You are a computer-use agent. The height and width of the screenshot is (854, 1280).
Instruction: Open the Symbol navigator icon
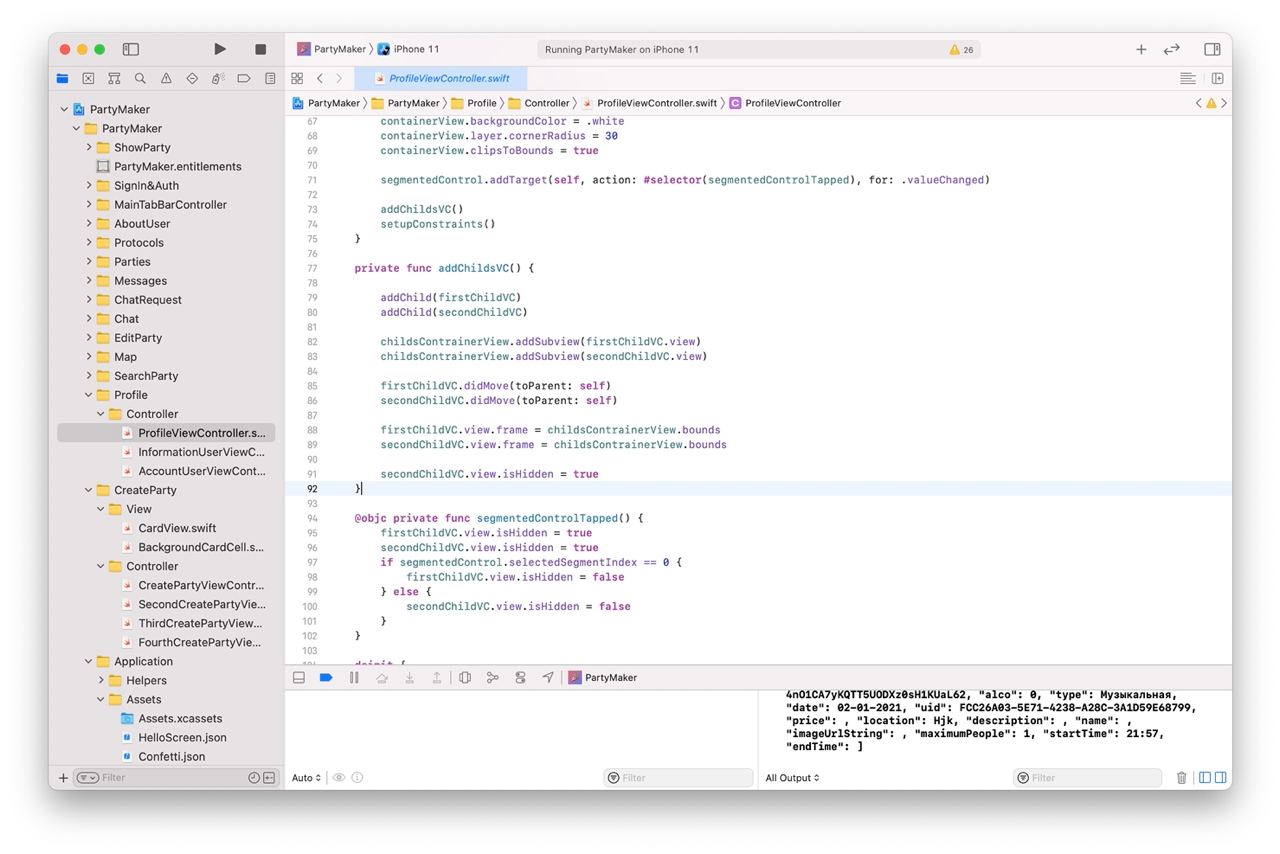tap(114, 78)
